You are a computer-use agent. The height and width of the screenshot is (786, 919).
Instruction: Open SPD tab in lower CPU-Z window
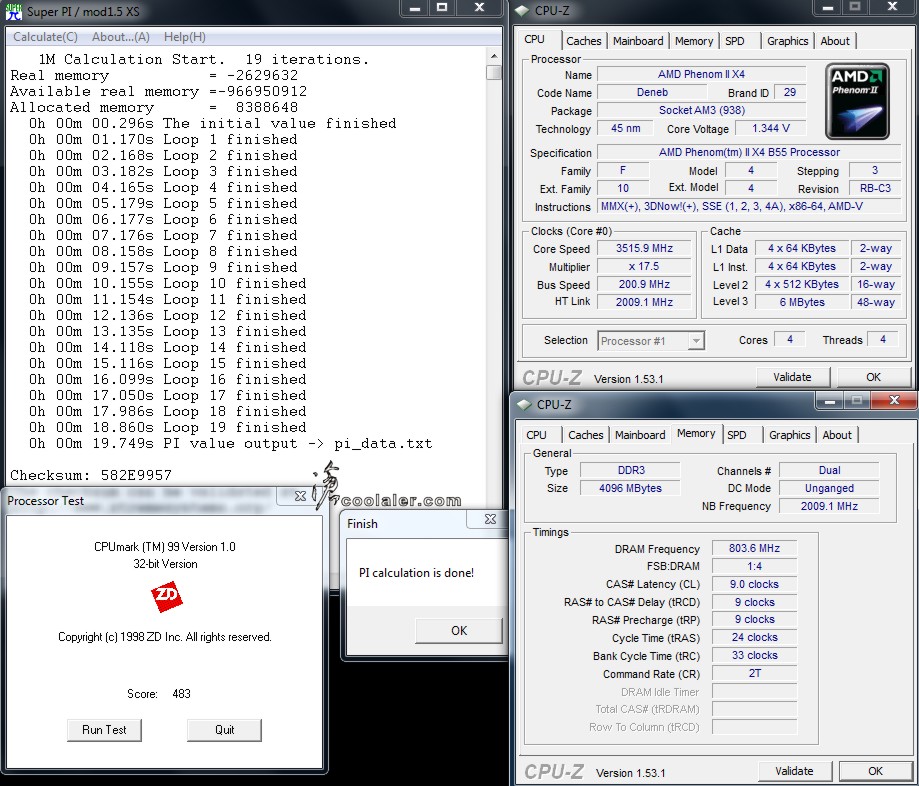[737, 435]
